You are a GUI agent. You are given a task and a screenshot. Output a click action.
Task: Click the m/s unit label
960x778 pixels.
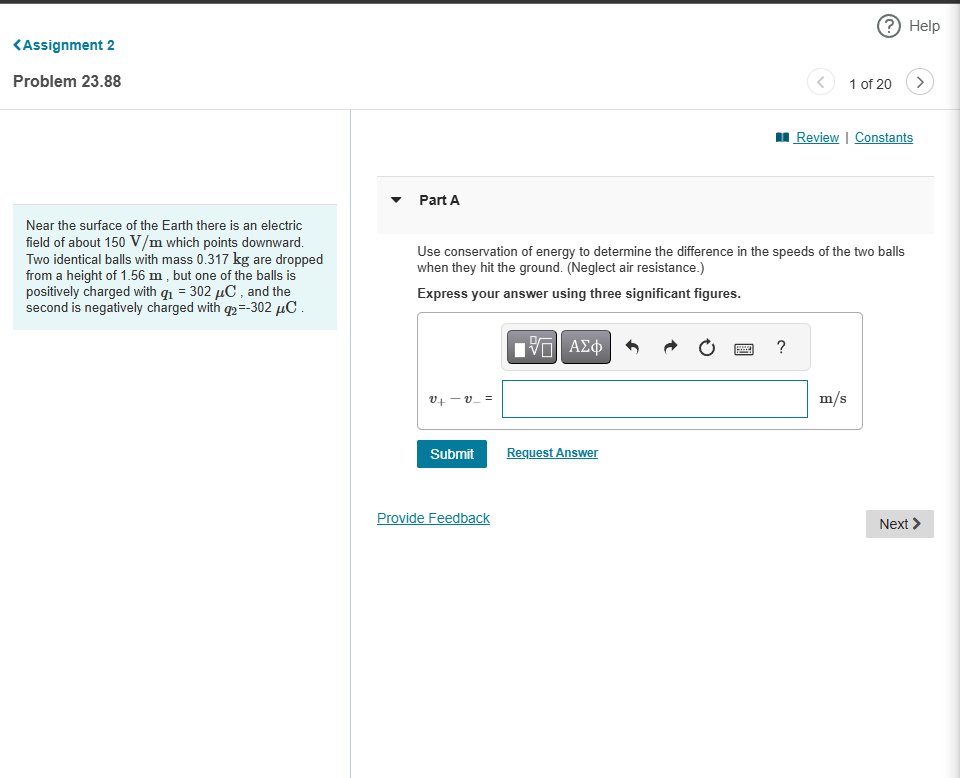pyautogui.click(x=833, y=398)
